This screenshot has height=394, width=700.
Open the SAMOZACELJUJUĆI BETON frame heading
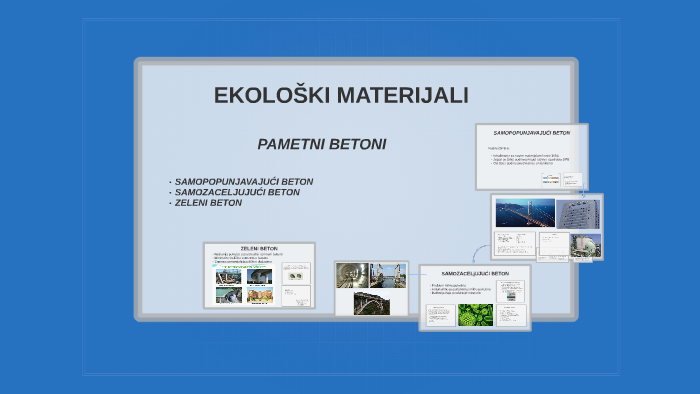[x=475, y=274]
